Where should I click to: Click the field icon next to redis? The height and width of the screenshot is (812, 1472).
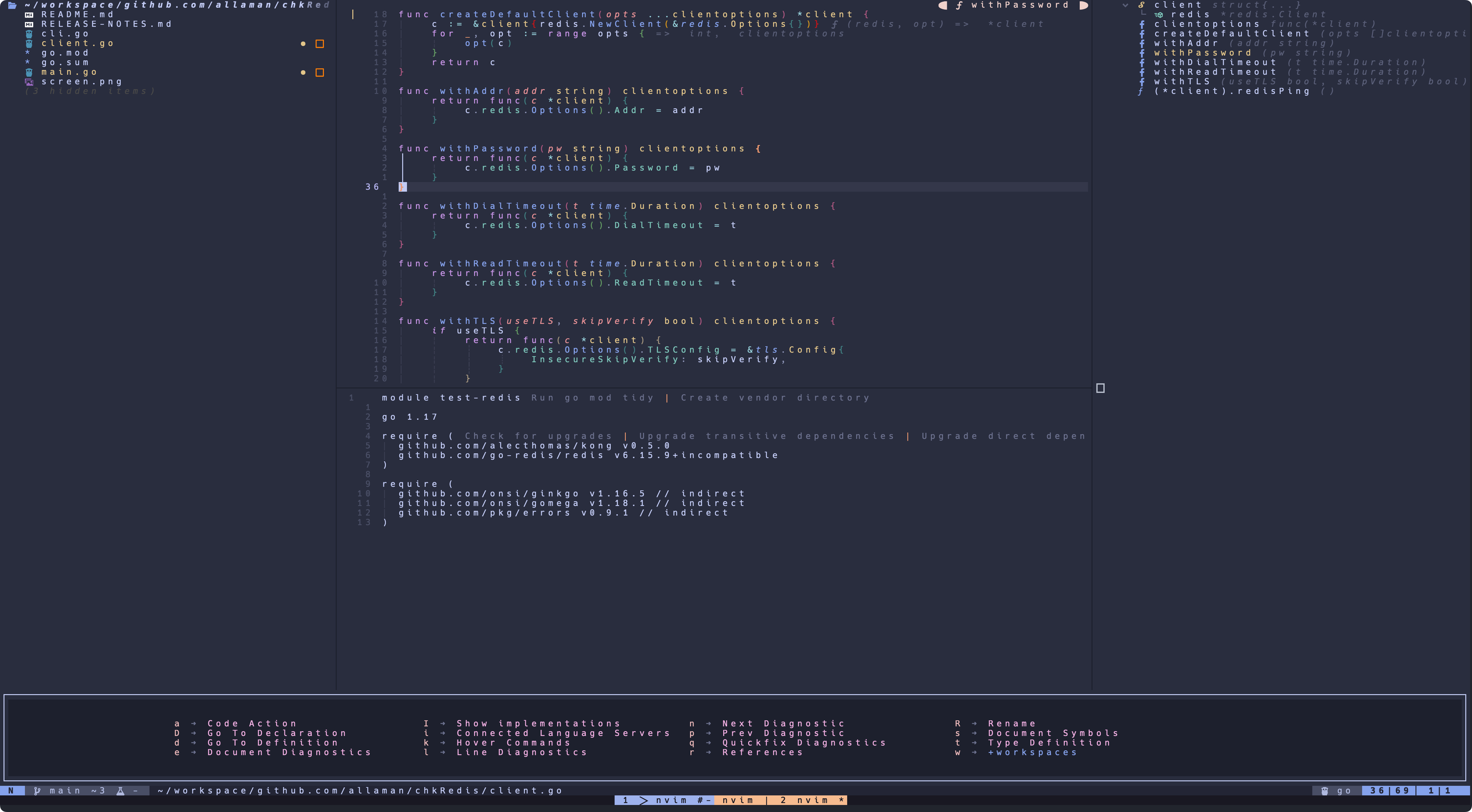[x=1158, y=15]
